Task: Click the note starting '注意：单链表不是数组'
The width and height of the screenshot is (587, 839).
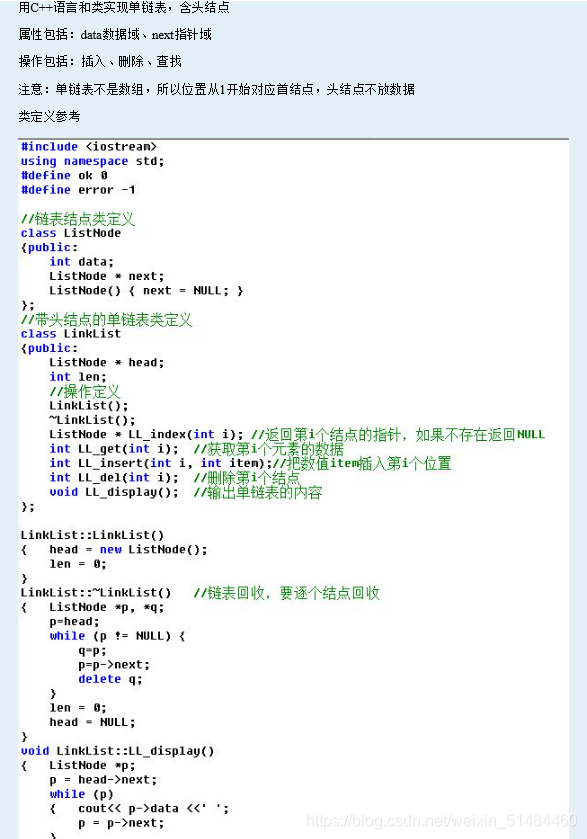Action: click(x=216, y=89)
